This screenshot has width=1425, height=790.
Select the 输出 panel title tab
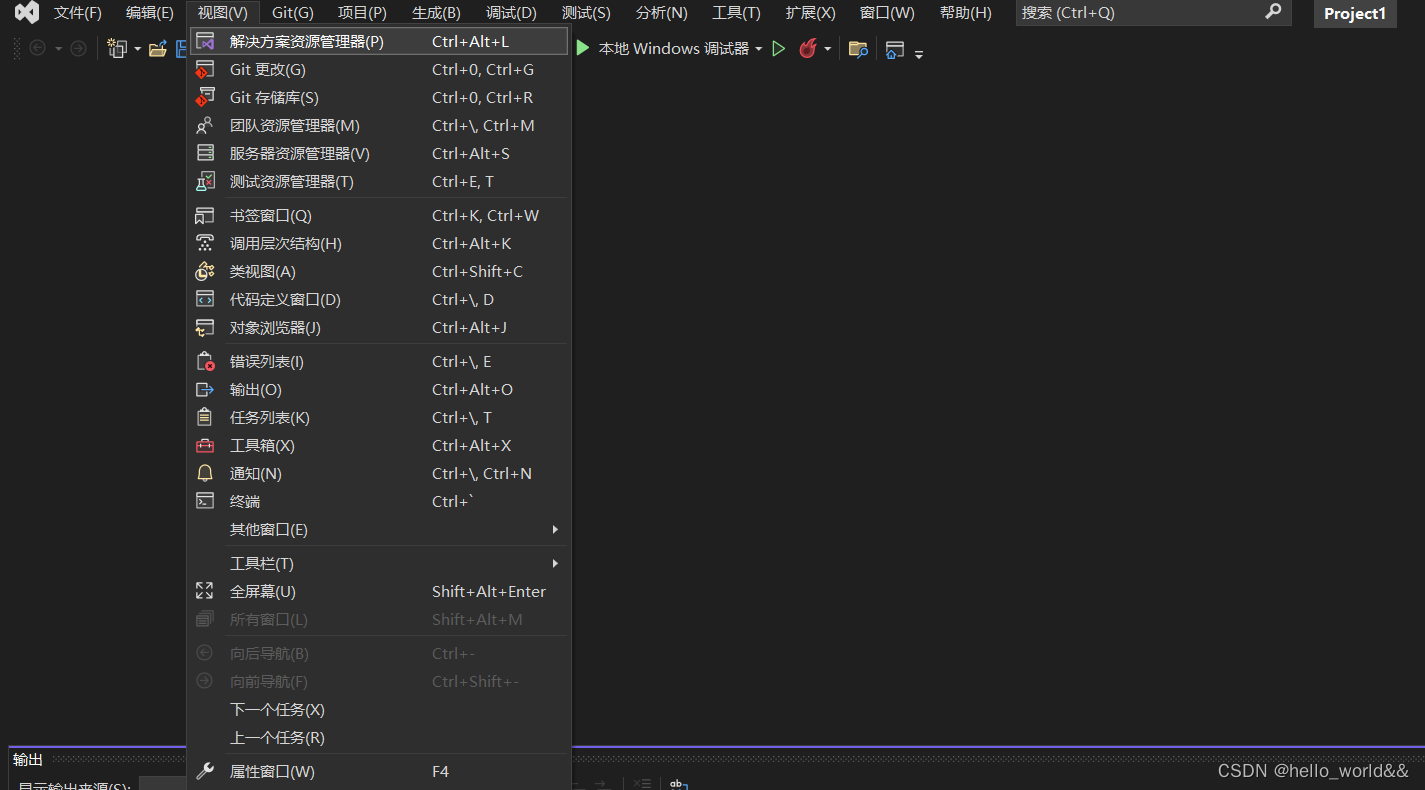tap(28, 760)
